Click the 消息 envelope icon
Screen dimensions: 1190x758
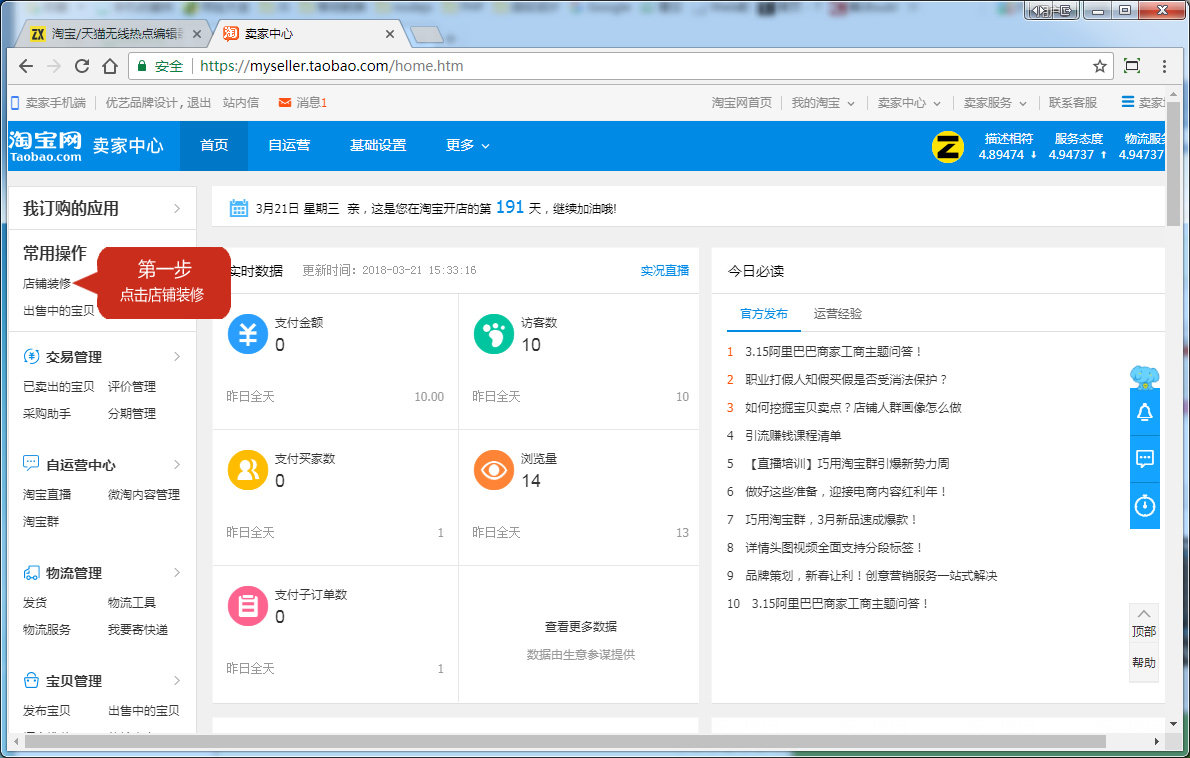(285, 102)
